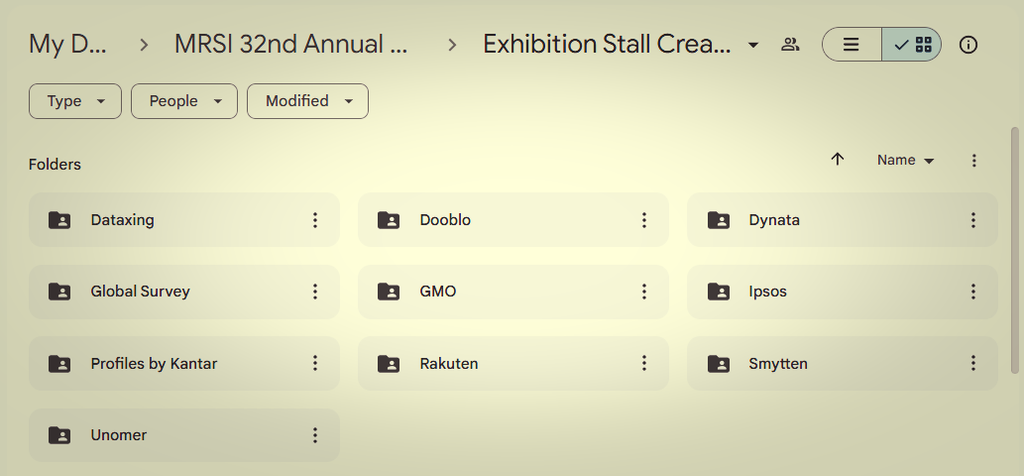Image resolution: width=1024 pixels, height=476 pixels.
Task: Select the grid layout view
Action: click(x=912, y=44)
